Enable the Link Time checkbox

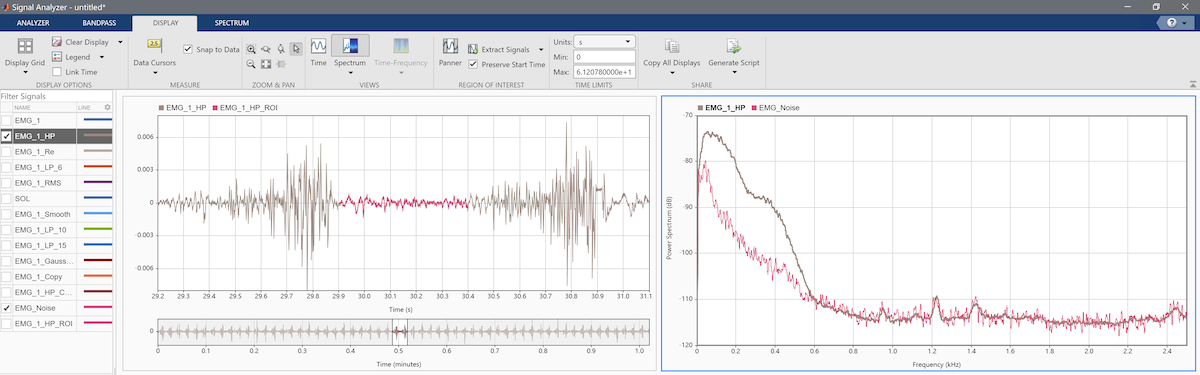pyautogui.click(x=57, y=72)
